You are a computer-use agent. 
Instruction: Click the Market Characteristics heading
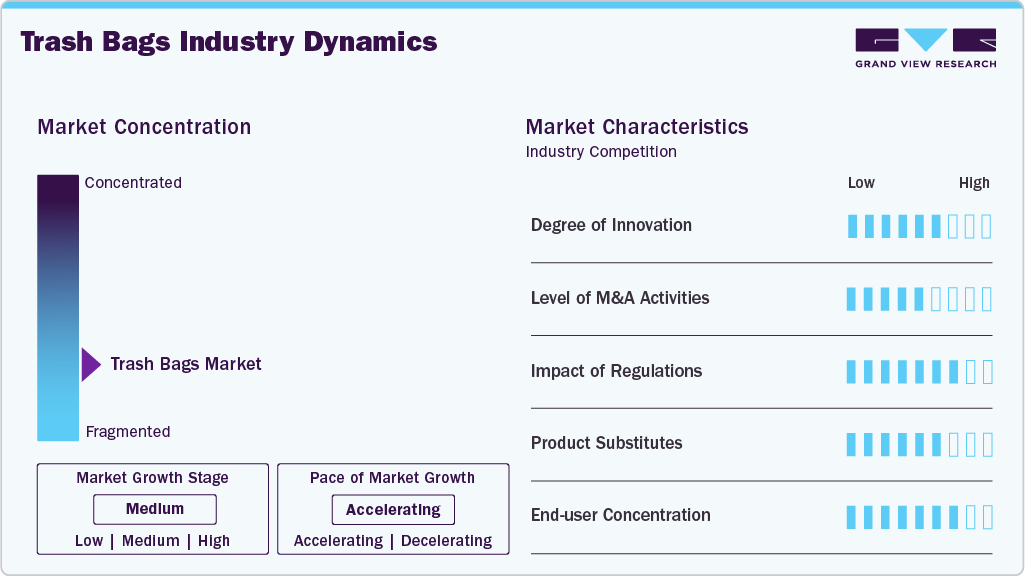pos(637,127)
